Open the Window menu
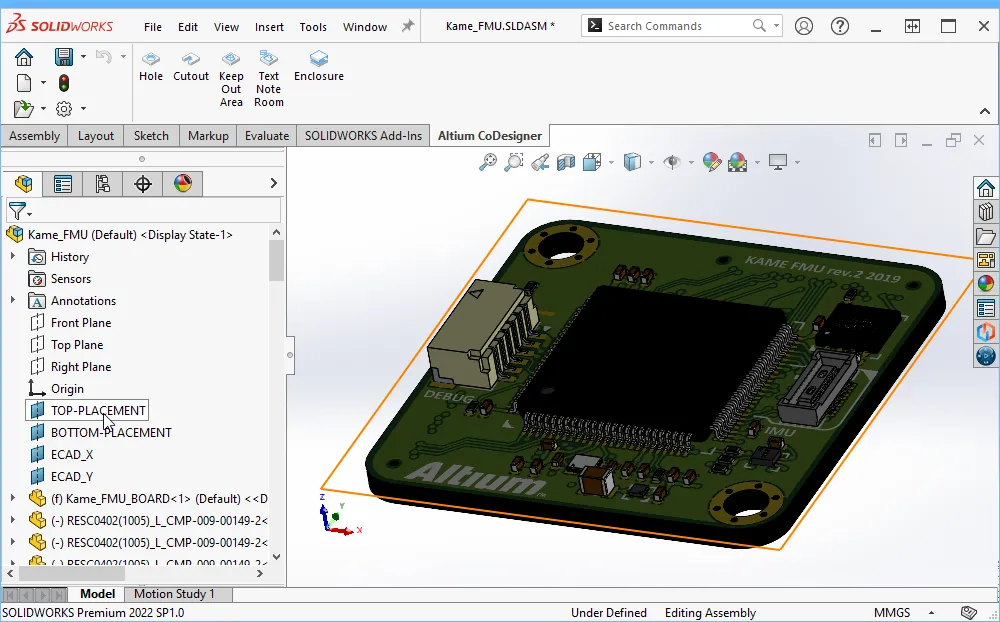 tap(365, 27)
